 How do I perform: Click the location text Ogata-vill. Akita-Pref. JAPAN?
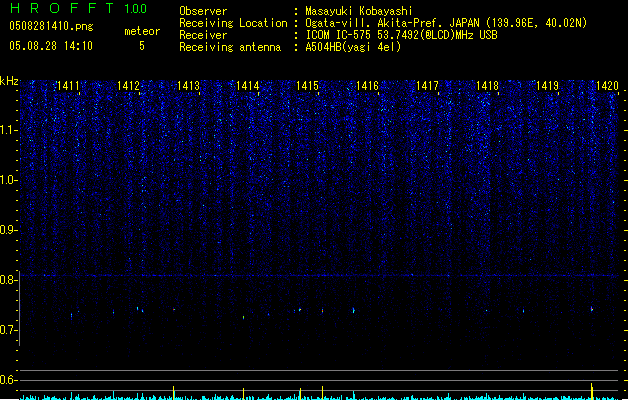pyautogui.click(x=393, y=23)
